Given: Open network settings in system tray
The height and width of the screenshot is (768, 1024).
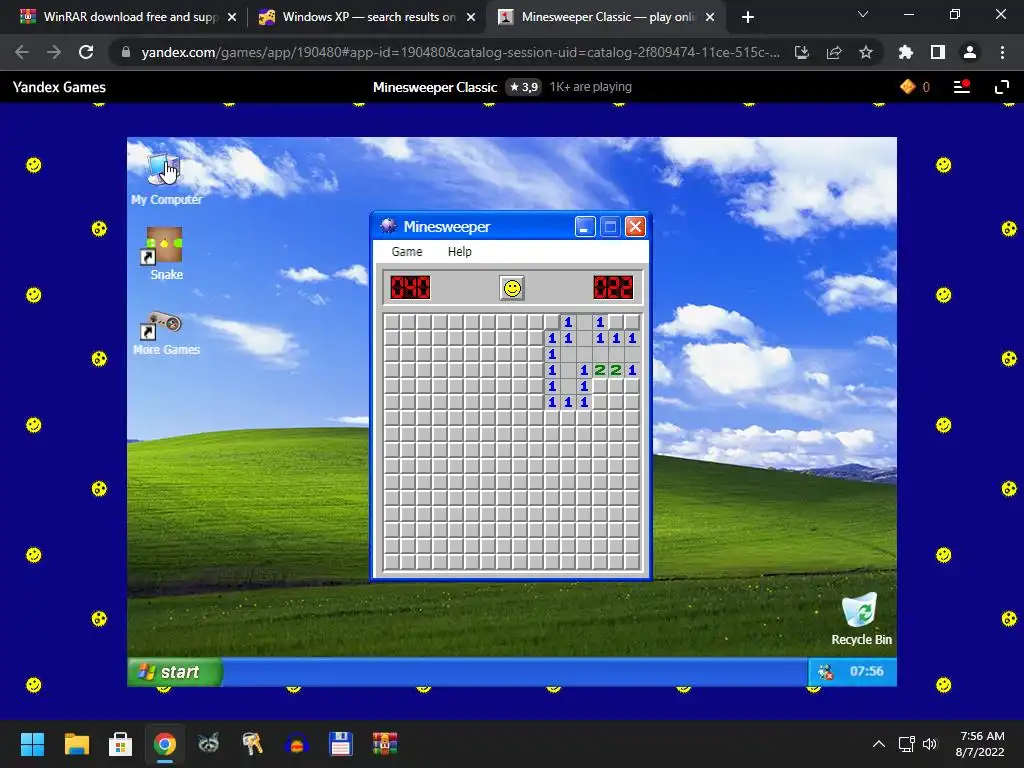Looking at the screenshot, I should coord(906,744).
